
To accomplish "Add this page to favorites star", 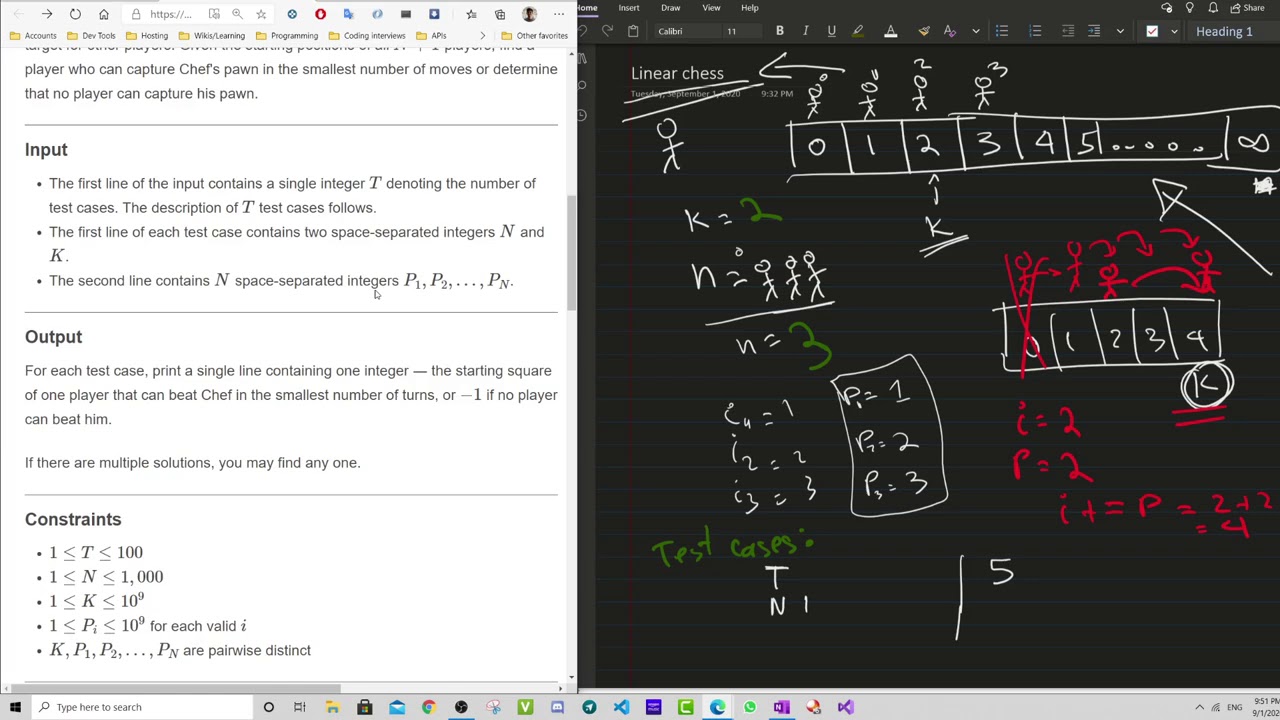I will coord(261,14).
